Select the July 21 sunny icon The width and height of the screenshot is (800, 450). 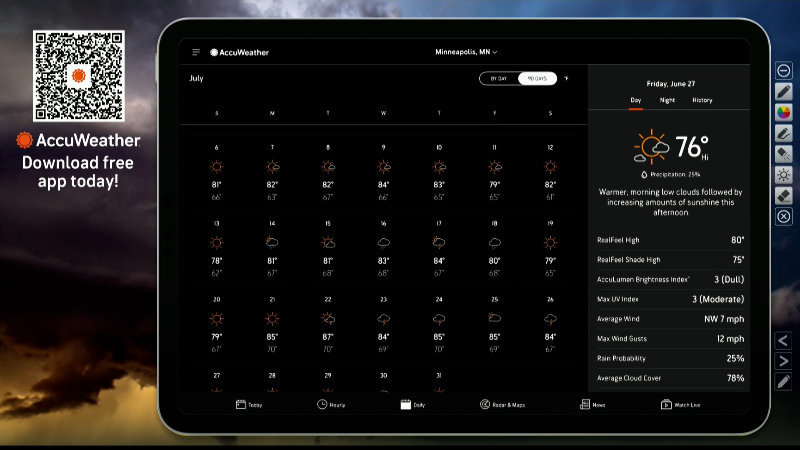272,319
